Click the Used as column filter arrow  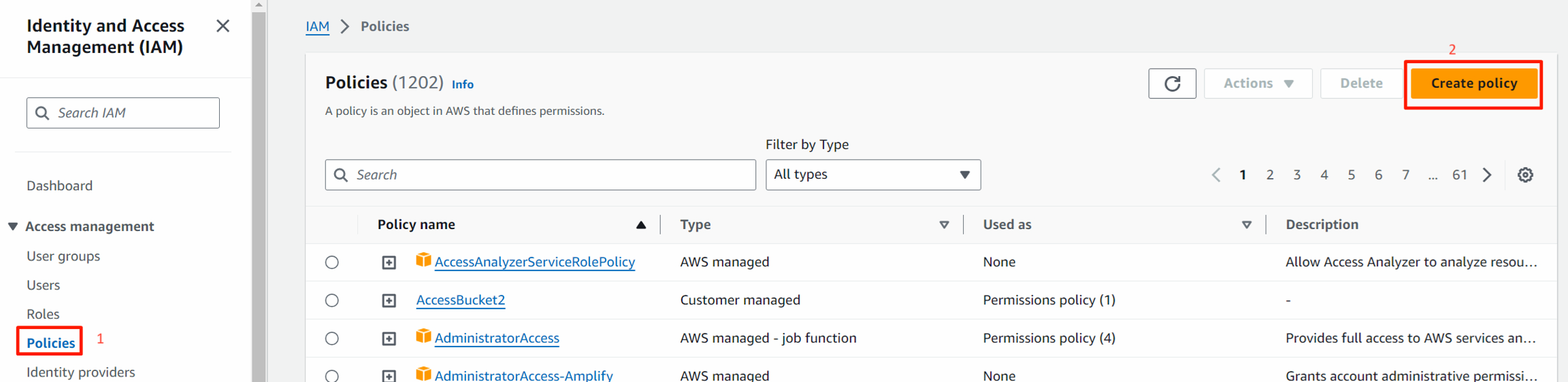[1246, 225]
